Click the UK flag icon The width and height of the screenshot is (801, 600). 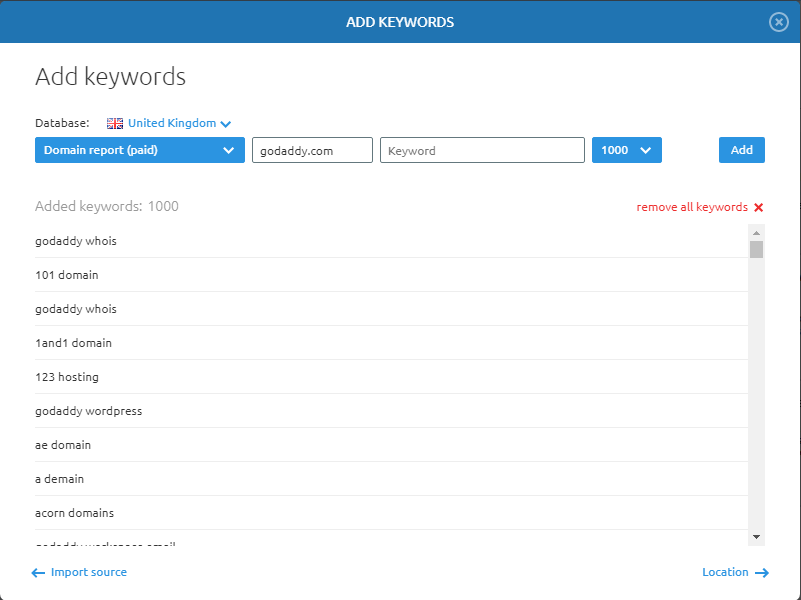(115, 123)
